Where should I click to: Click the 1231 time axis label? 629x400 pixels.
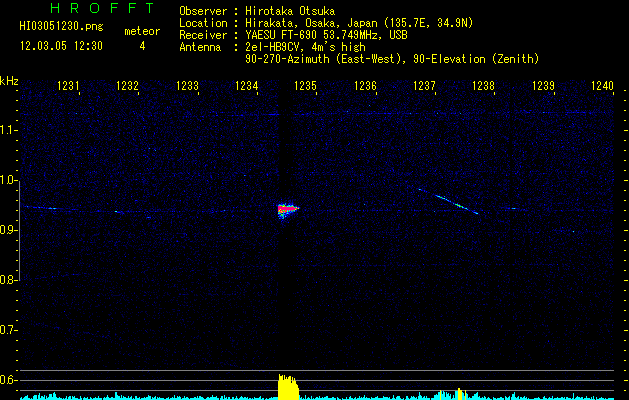68,86
